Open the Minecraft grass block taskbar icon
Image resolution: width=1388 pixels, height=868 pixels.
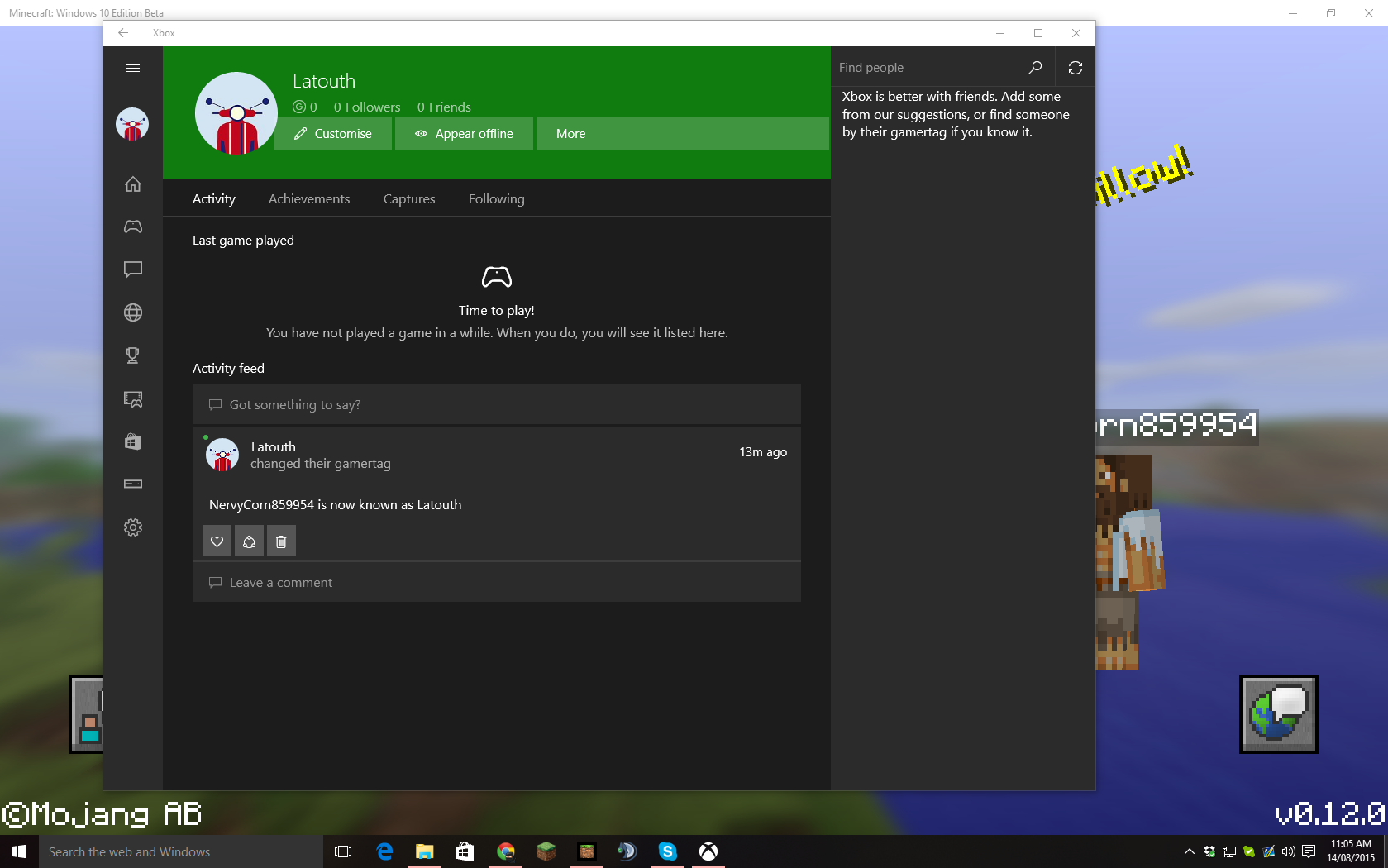[546, 851]
